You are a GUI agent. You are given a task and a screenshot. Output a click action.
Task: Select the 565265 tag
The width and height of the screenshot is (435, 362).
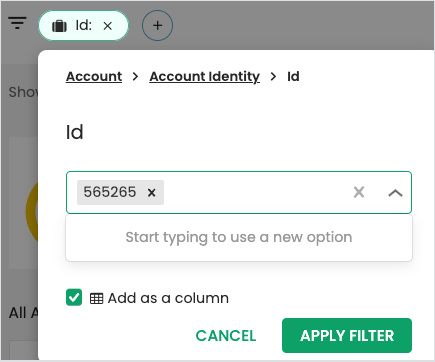click(x=110, y=192)
